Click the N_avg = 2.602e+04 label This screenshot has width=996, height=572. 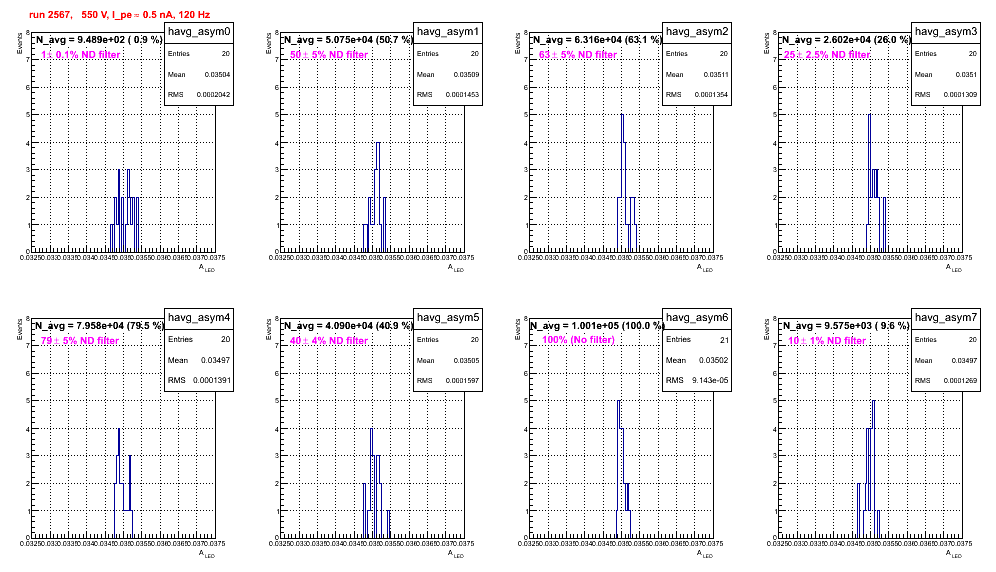[x=845, y=40]
